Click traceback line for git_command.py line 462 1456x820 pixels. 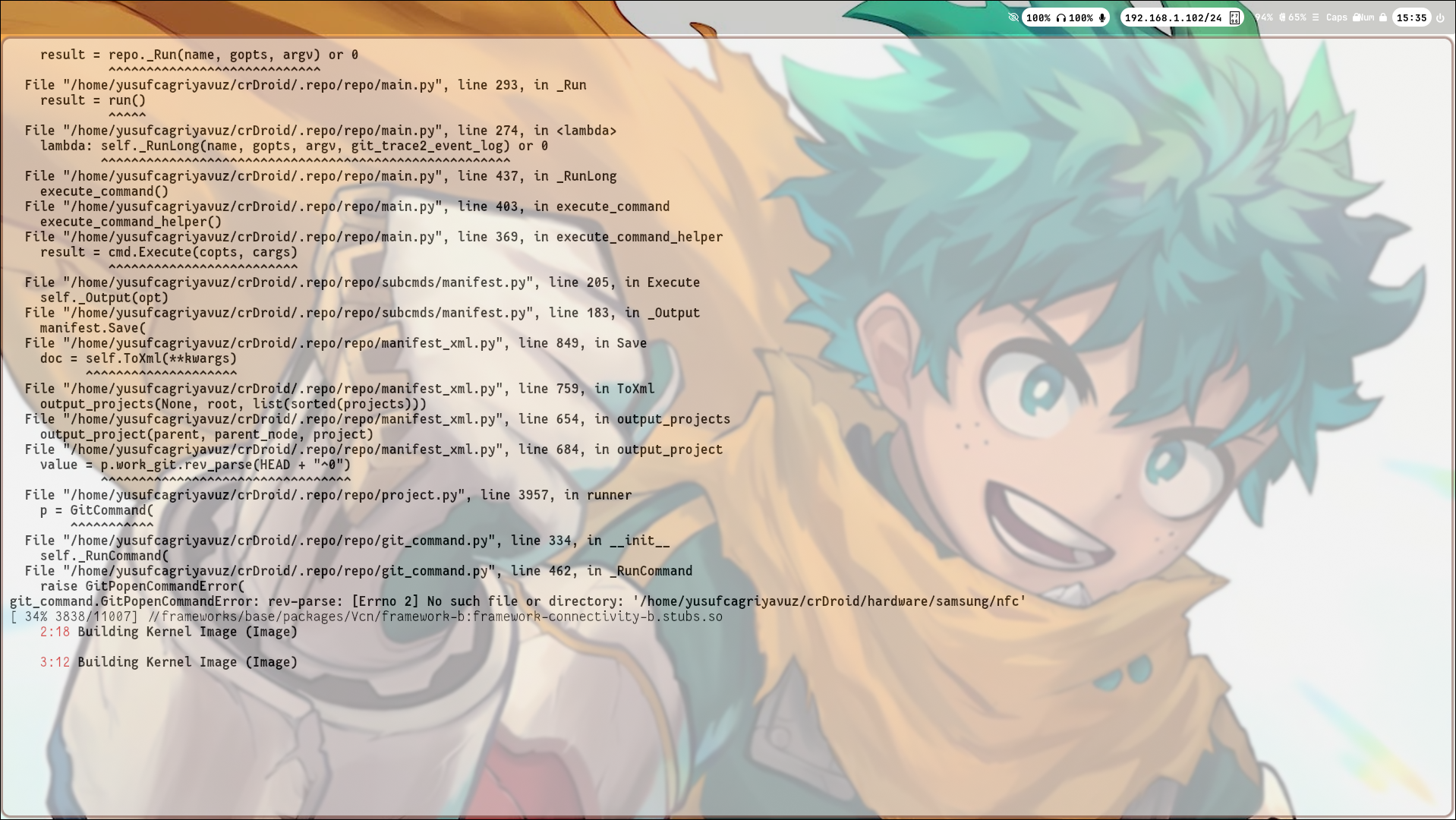point(358,571)
